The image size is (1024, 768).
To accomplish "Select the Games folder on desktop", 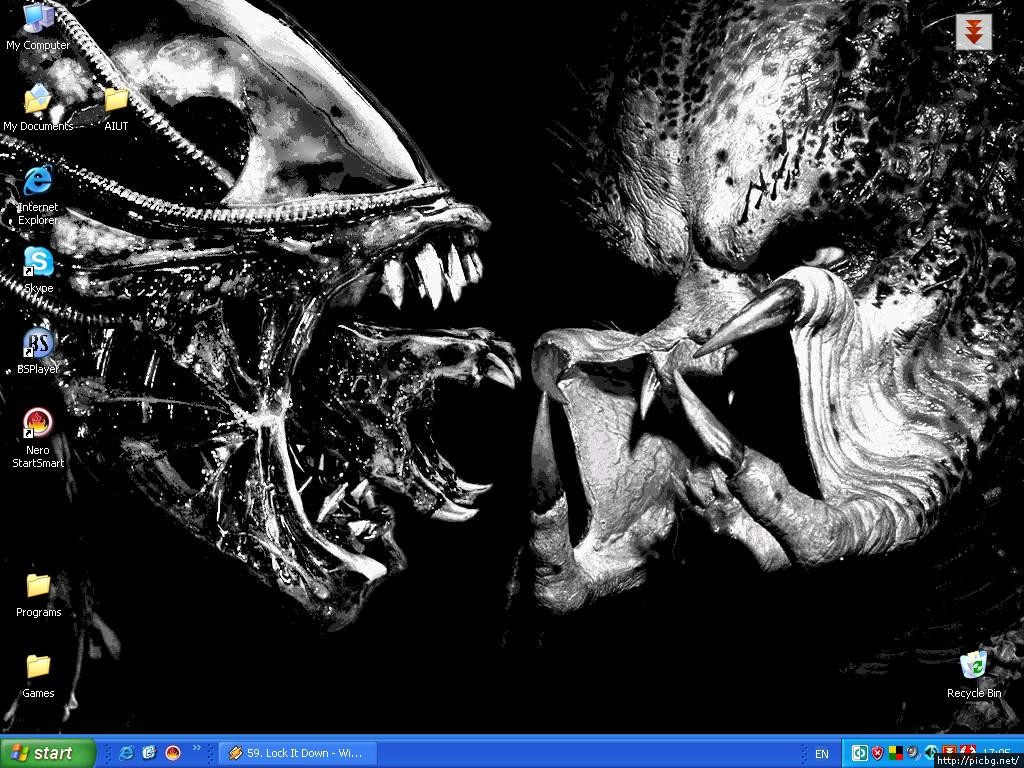I will (38, 675).
